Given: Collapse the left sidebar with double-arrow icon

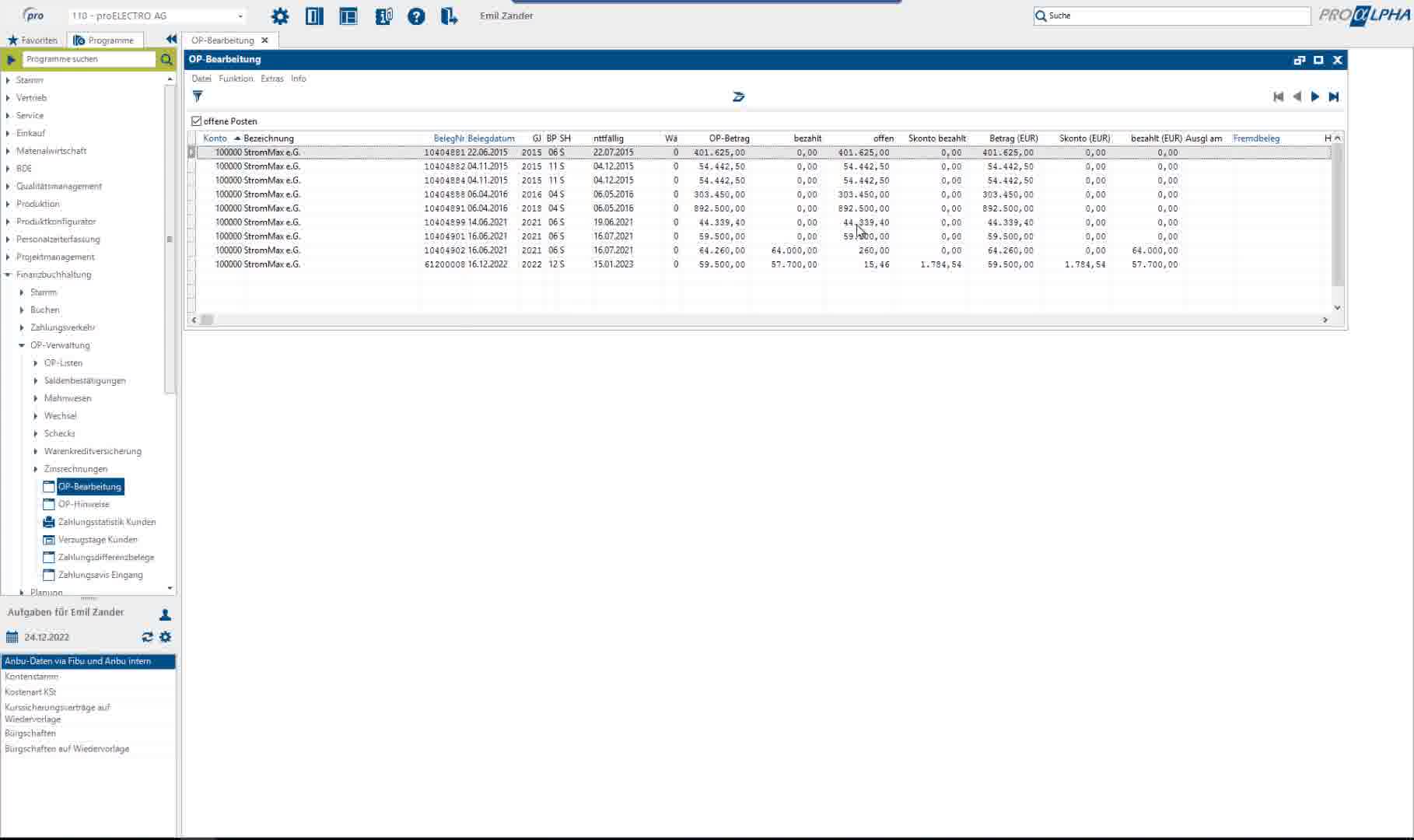Looking at the screenshot, I should coord(171,39).
